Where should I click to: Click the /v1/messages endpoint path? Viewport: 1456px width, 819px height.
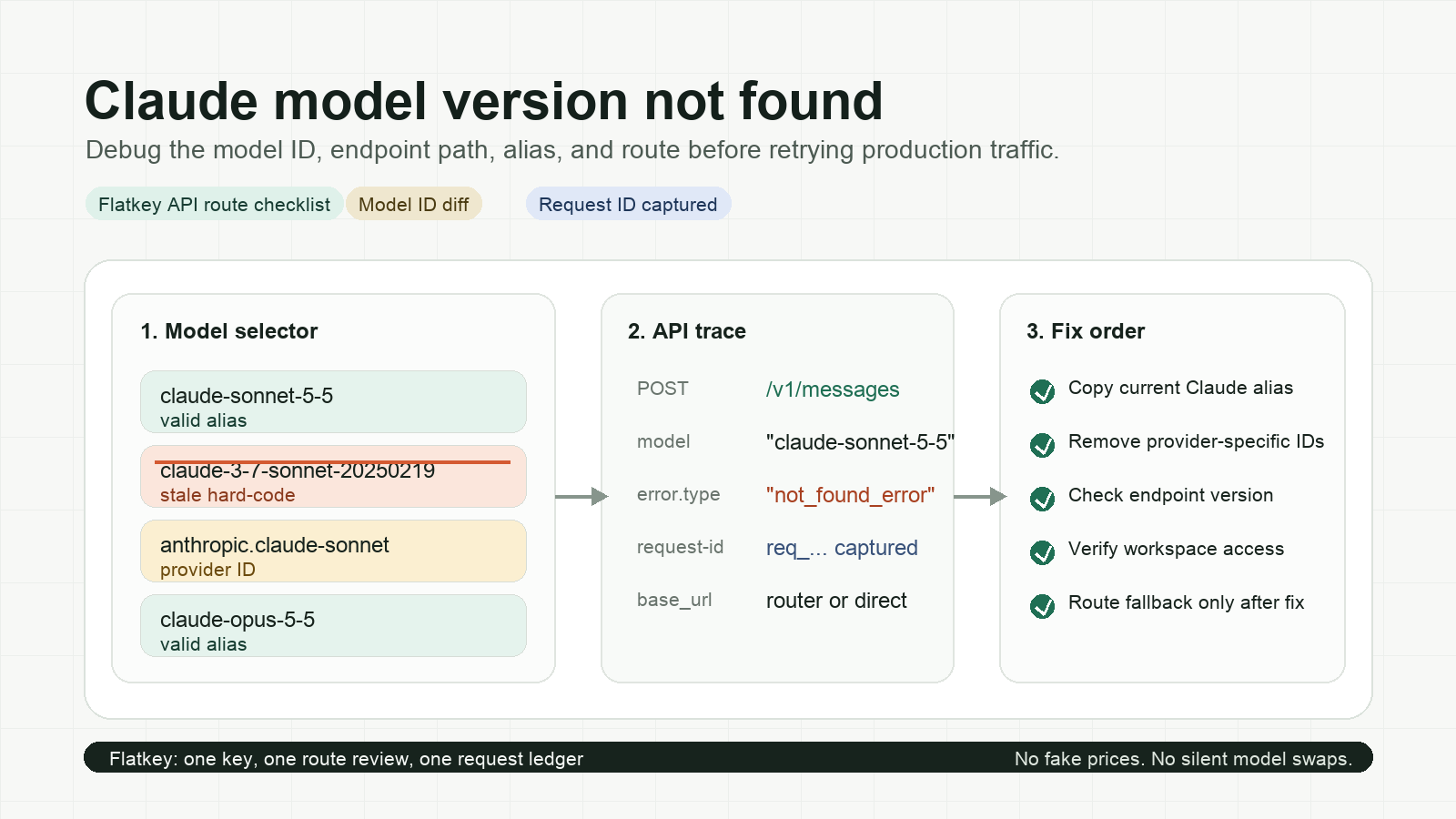tap(833, 389)
